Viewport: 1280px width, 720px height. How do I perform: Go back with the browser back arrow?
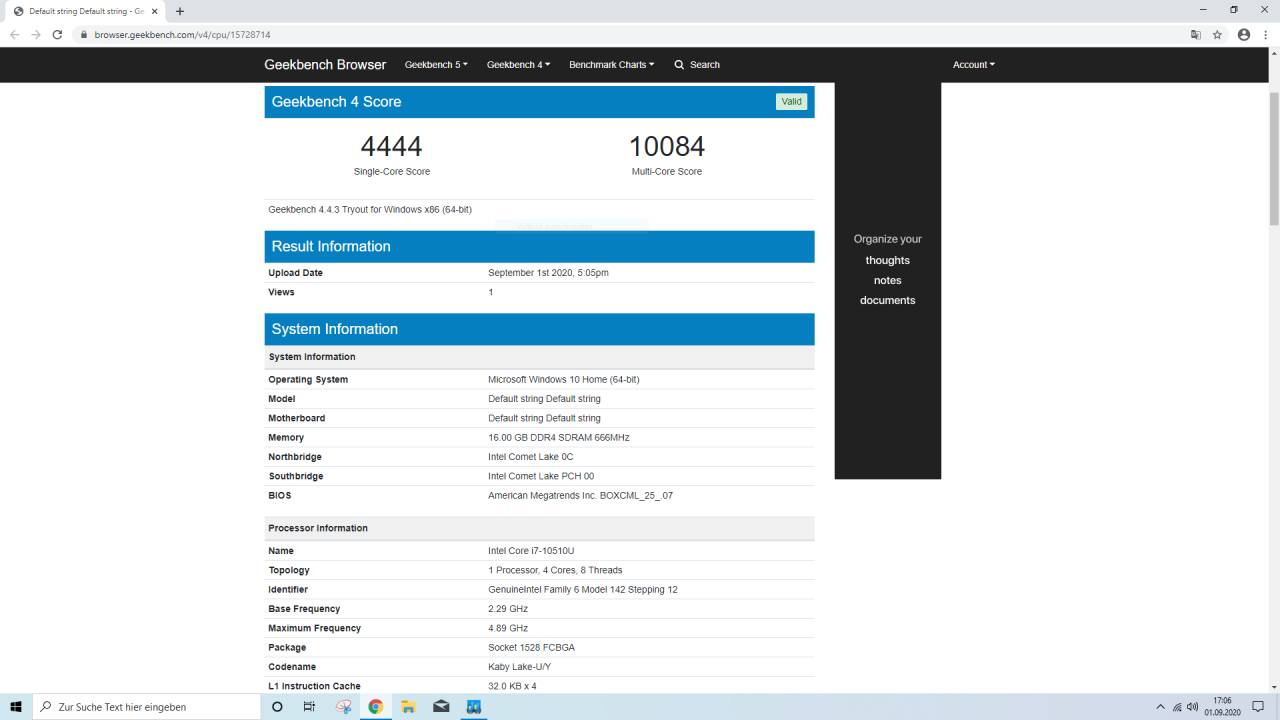tap(14, 34)
